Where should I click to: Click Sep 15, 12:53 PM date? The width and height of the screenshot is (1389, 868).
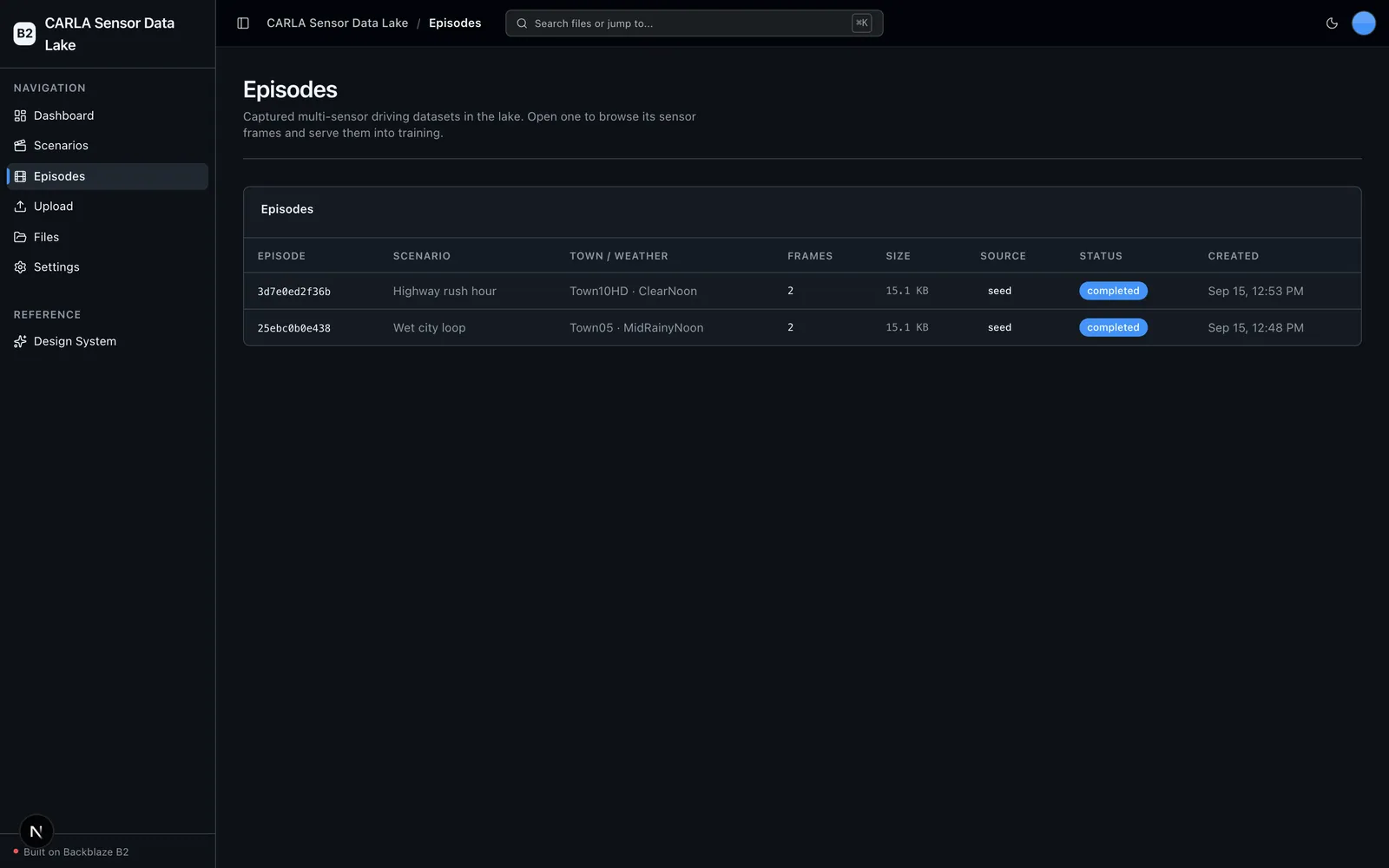1255,292
